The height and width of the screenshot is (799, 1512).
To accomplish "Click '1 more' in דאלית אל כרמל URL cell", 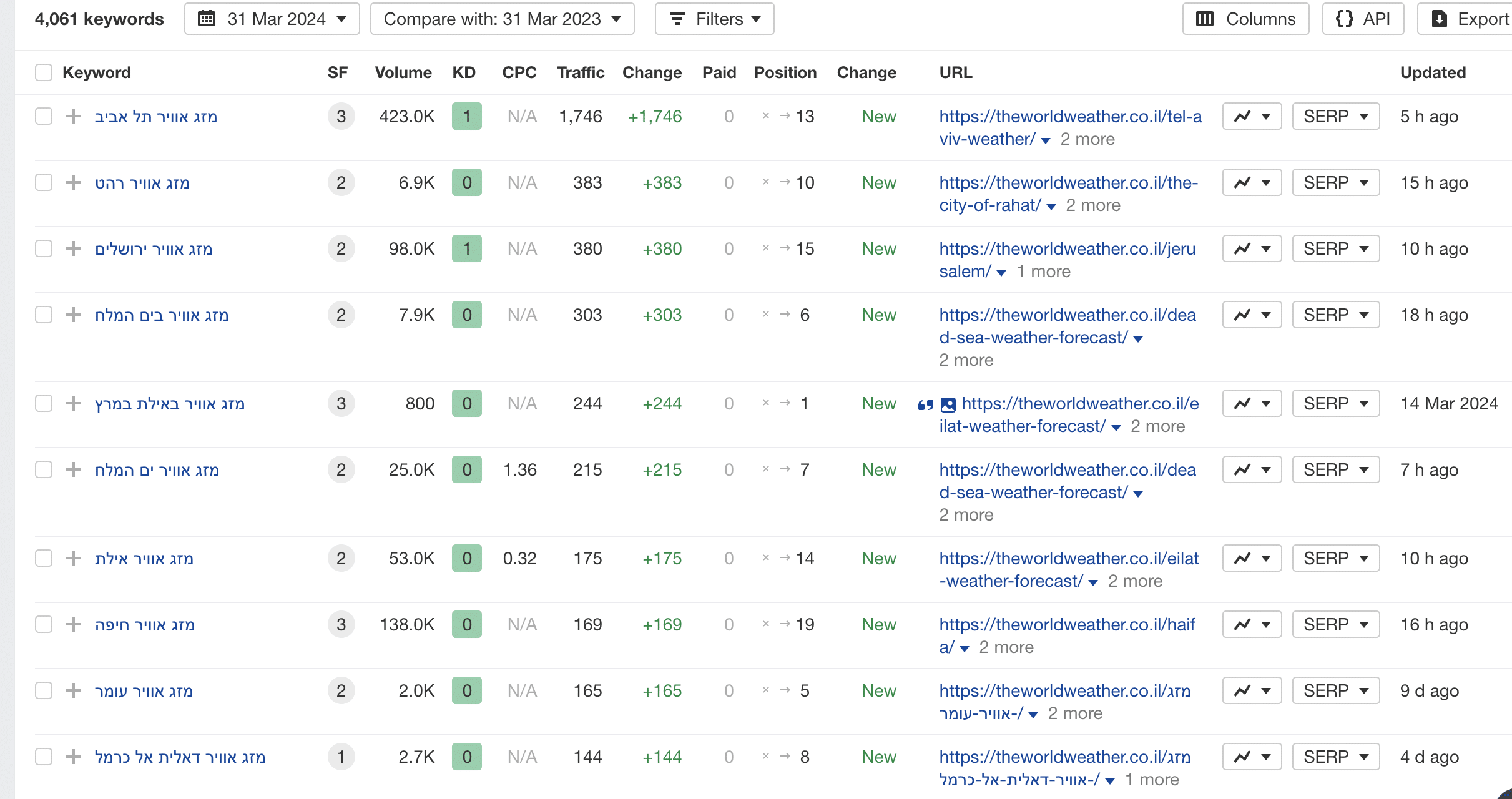I will coord(1152,780).
